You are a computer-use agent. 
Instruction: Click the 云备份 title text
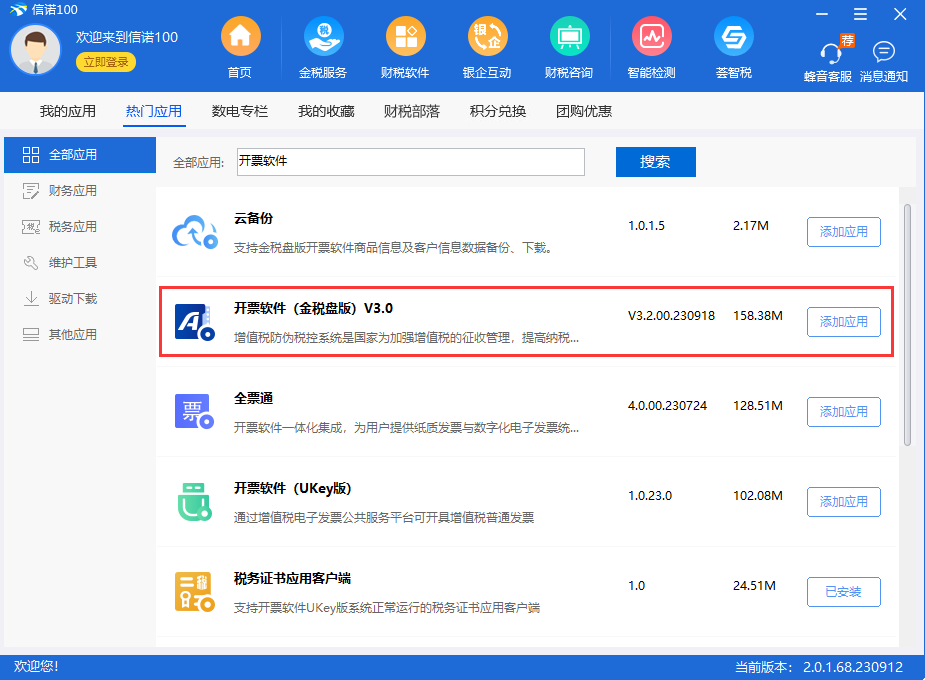[x=254, y=218]
